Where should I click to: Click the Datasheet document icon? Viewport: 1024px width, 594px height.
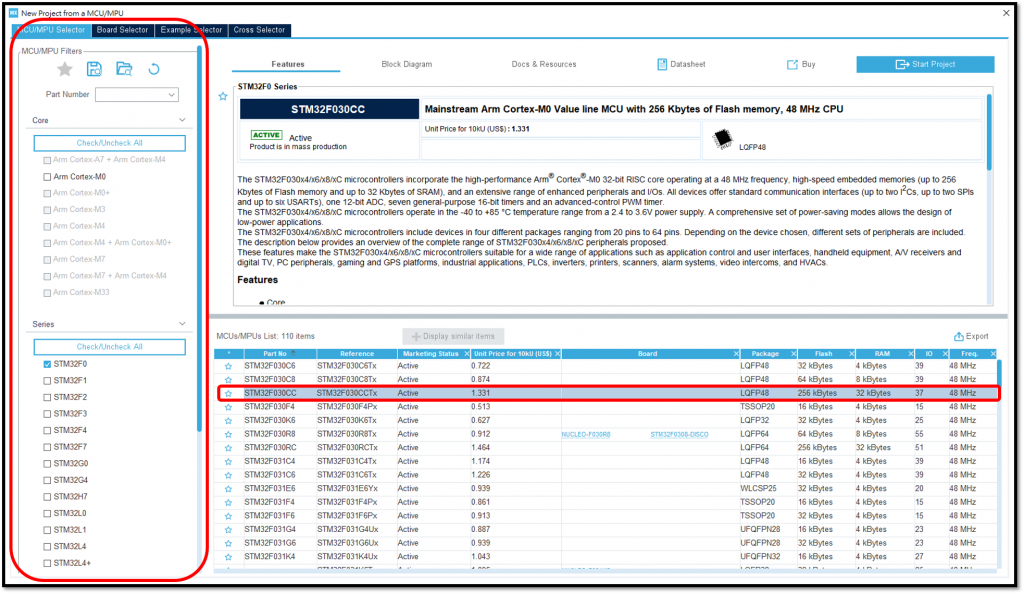click(662, 65)
